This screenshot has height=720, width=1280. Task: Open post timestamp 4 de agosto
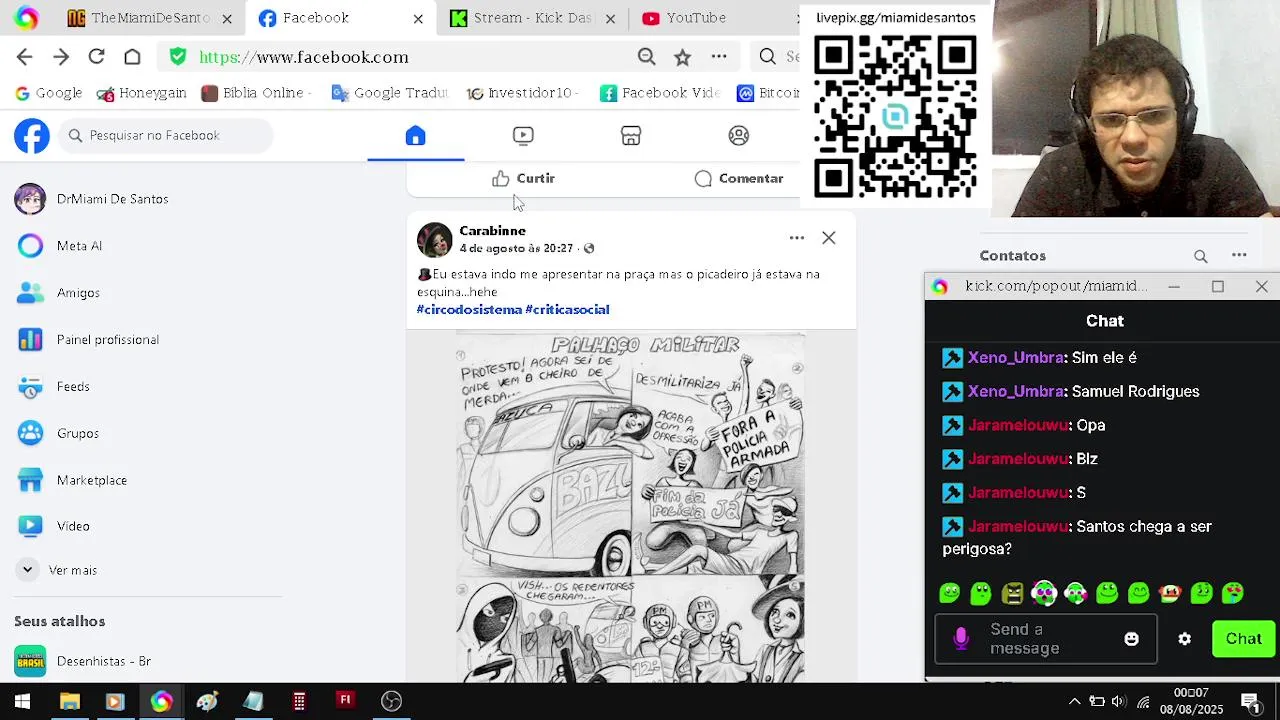coord(516,249)
